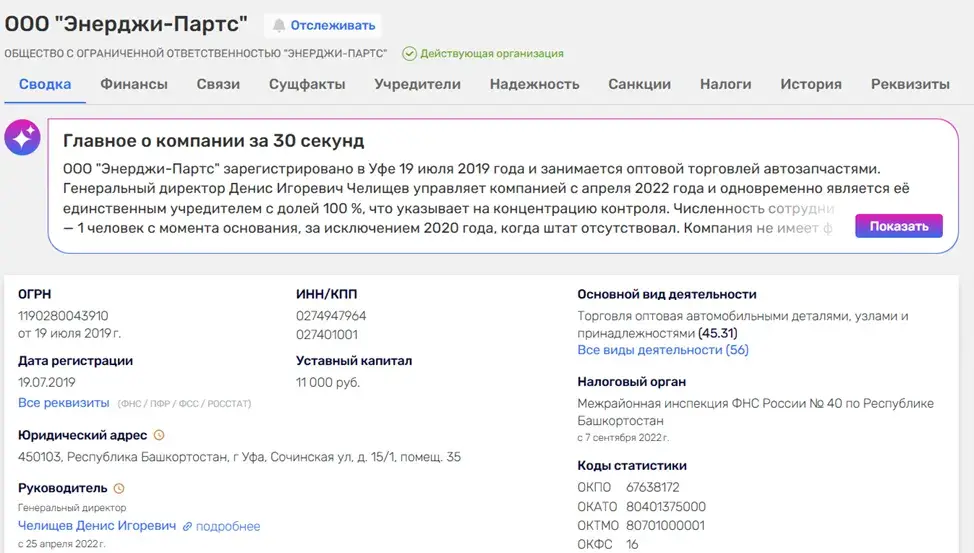Screen dimensions: 974x553
Task: Switch to the Реквизиты tab
Action: 910,84
